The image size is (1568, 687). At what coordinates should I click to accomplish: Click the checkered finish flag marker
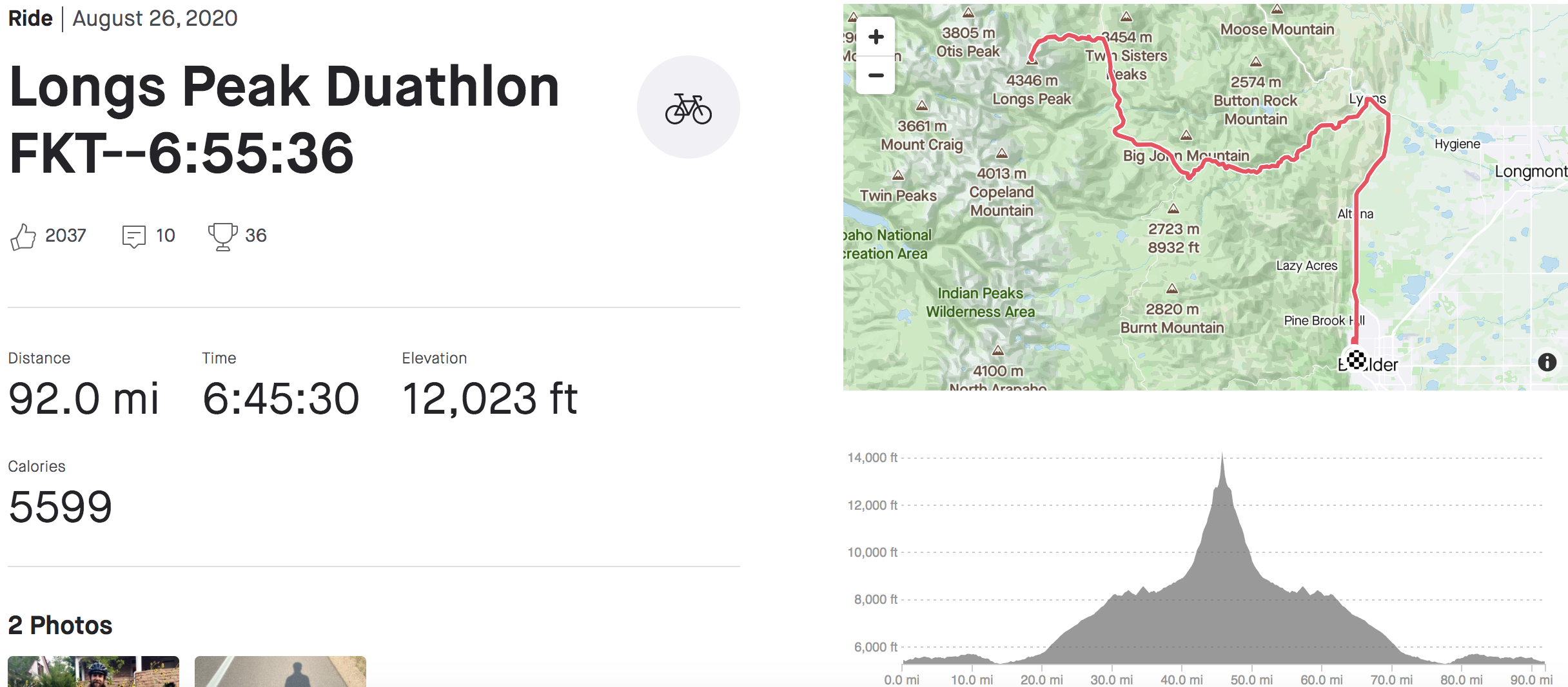pos(1356,360)
